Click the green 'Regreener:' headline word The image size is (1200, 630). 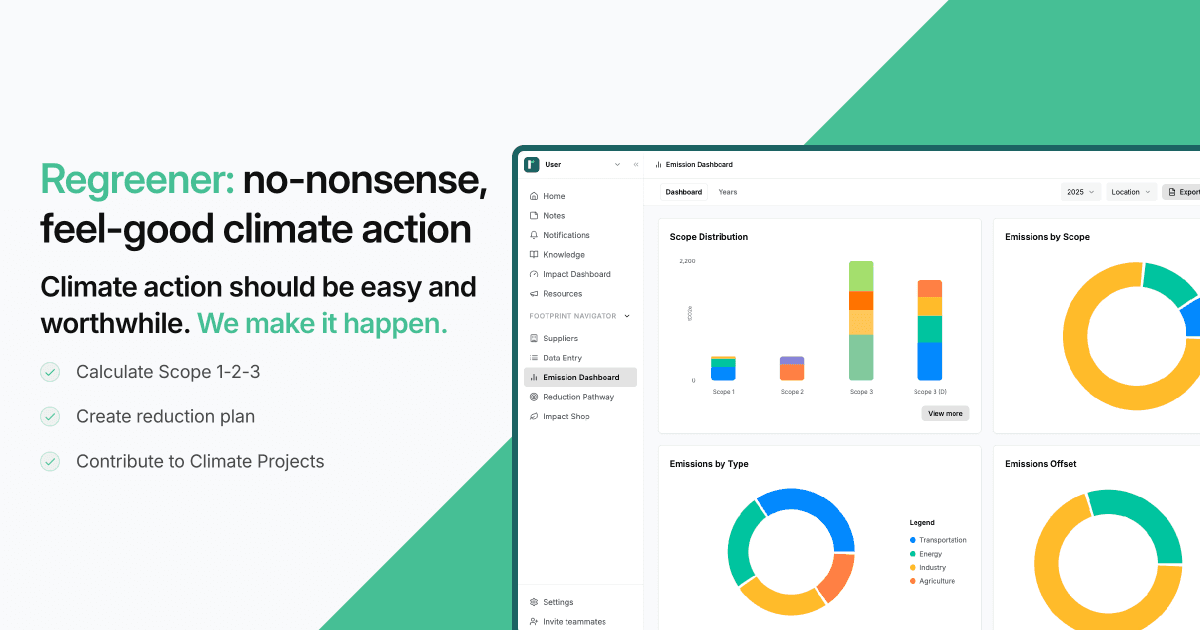point(138,181)
